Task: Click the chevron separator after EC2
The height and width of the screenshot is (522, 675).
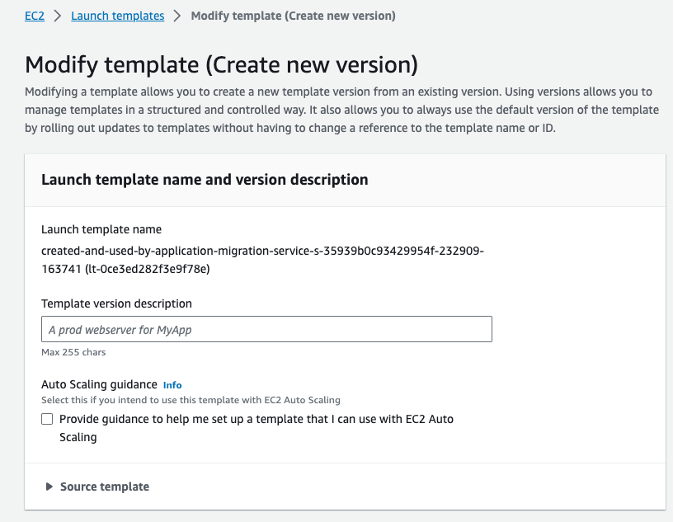Action: coord(58,16)
